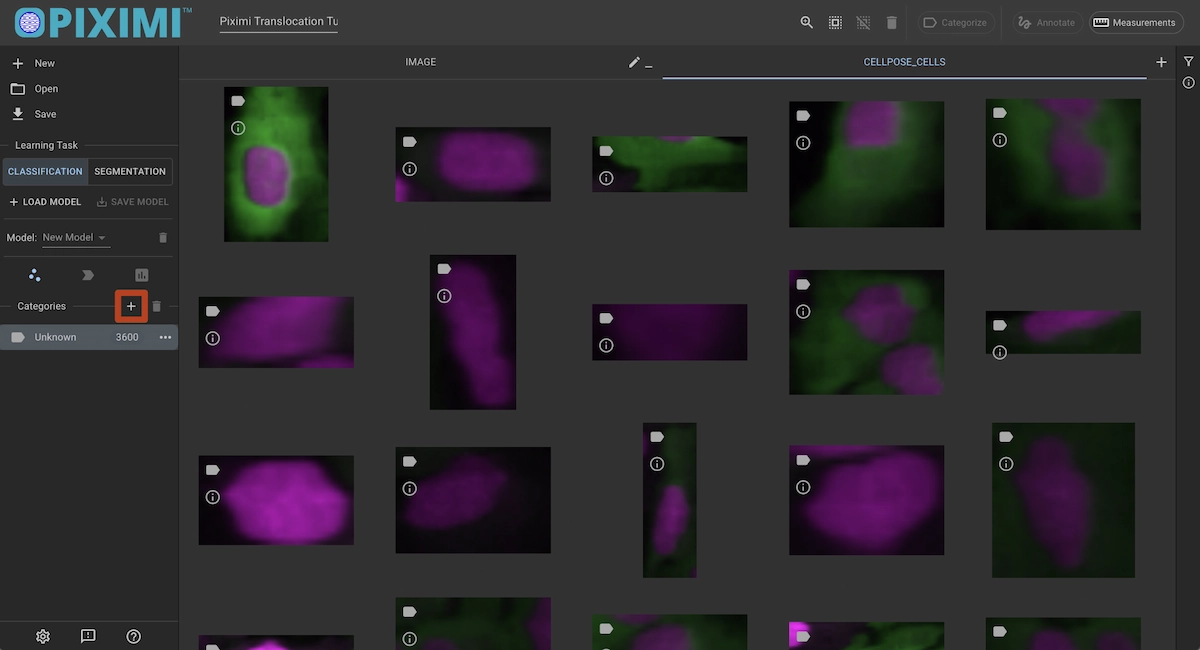Click the top toolbar delete trash icon
The width and height of the screenshot is (1200, 650).
[892, 22]
